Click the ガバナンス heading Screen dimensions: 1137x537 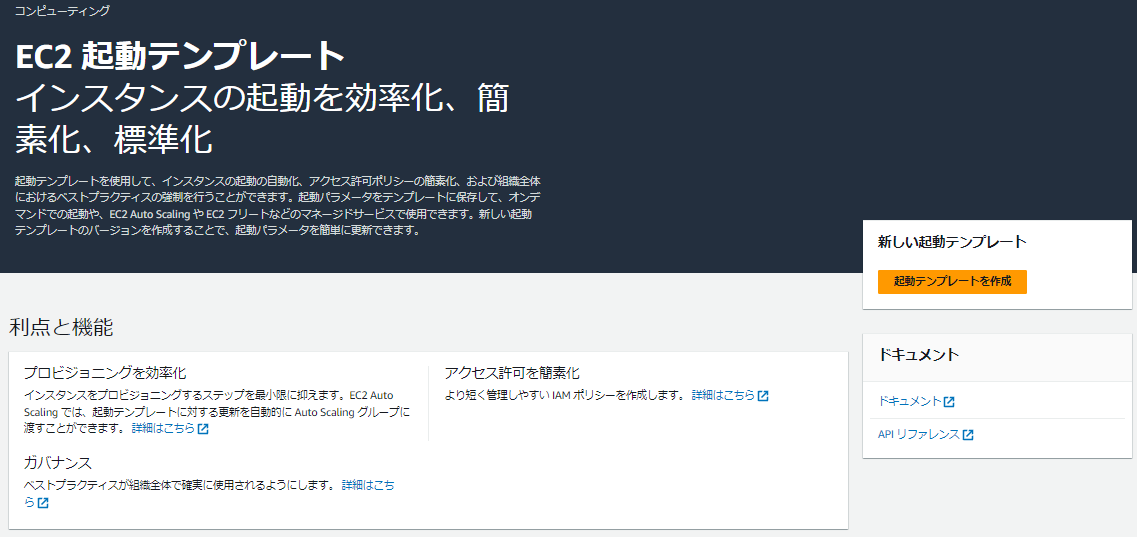tap(57, 463)
